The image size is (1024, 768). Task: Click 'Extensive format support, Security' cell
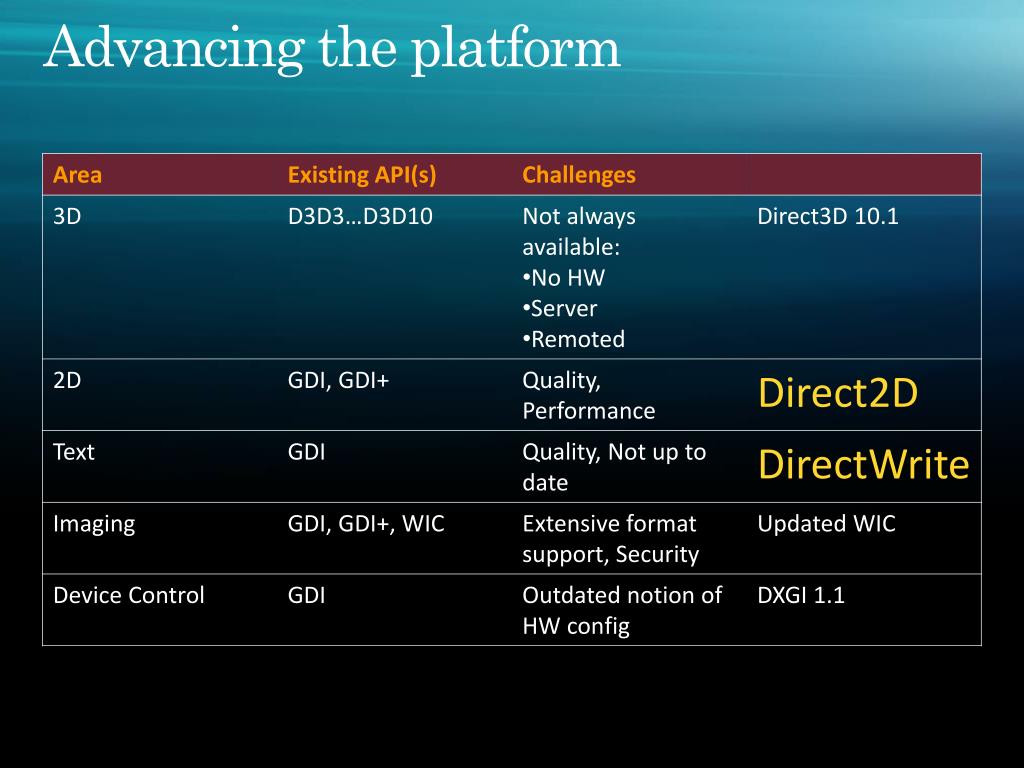tap(611, 539)
